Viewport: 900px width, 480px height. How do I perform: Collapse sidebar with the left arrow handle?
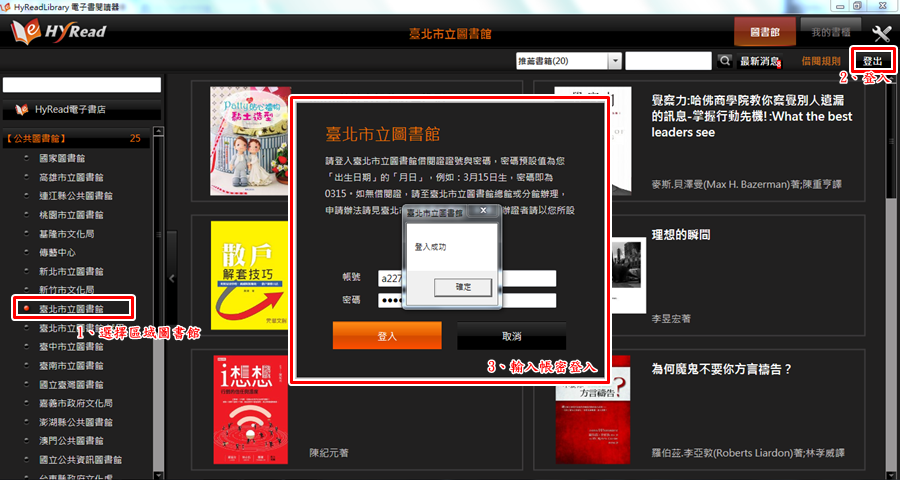[x=171, y=278]
